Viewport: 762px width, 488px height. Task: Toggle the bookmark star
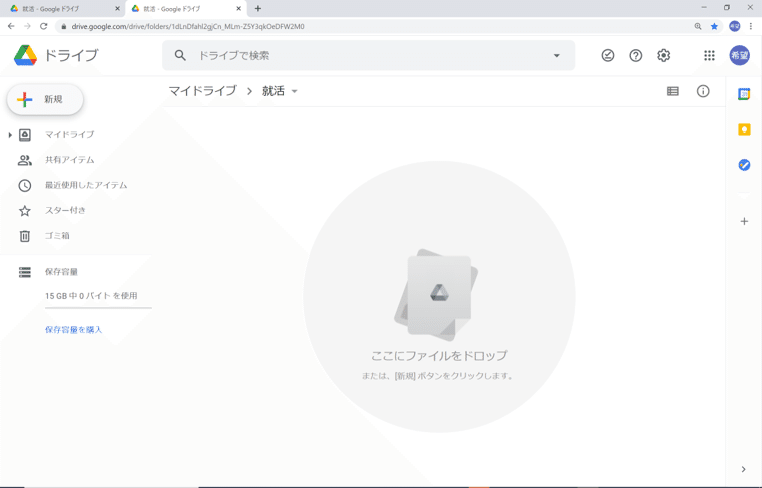point(714,27)
